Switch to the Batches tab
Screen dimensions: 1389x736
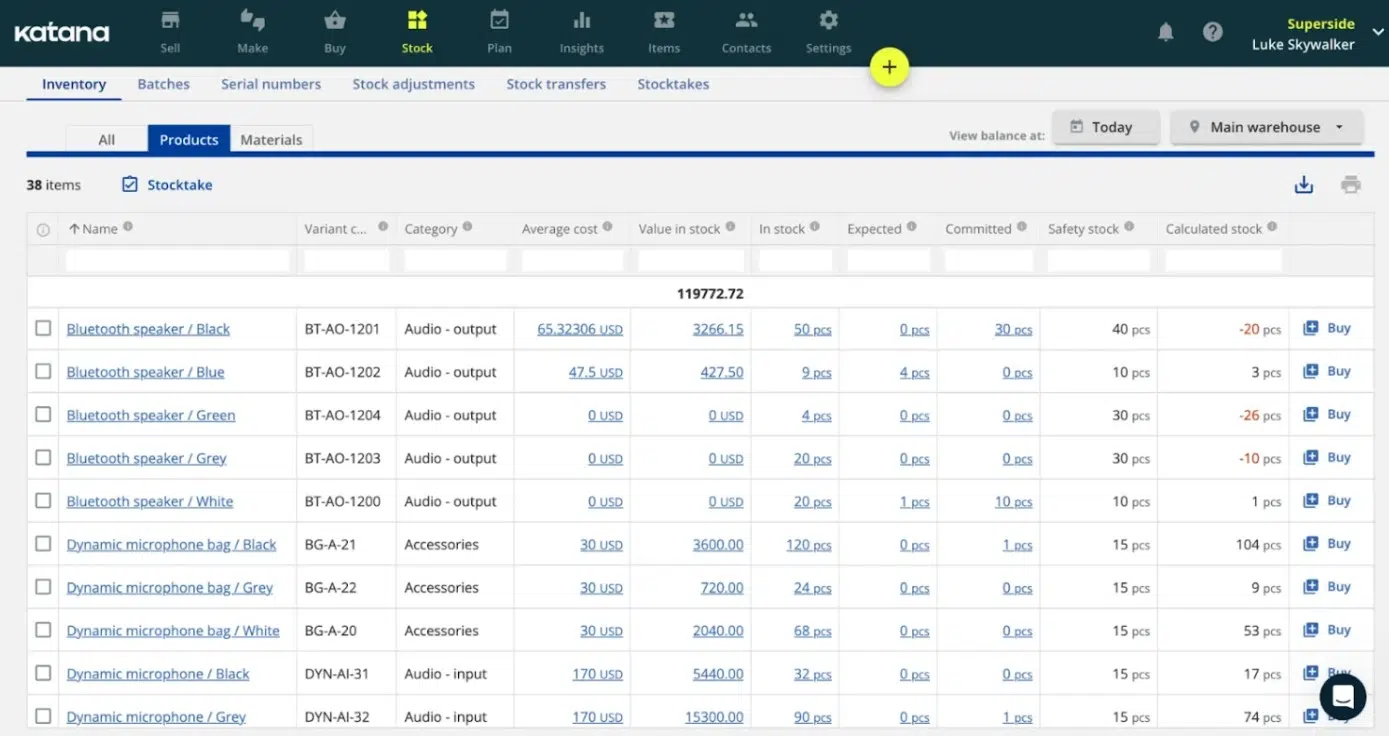[164, 84]
